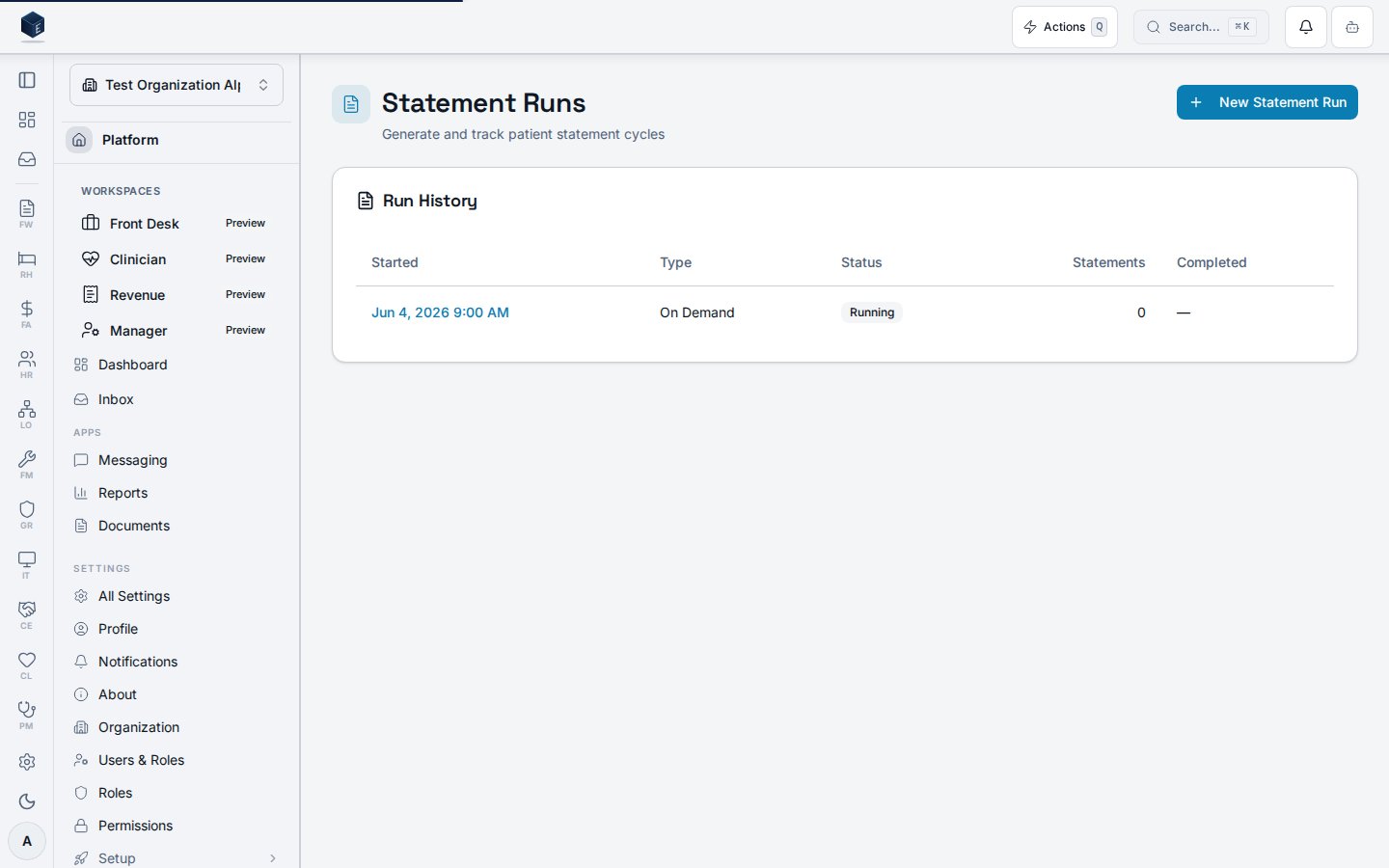
Task: Click the Status column header
Action: click(861, 262)
